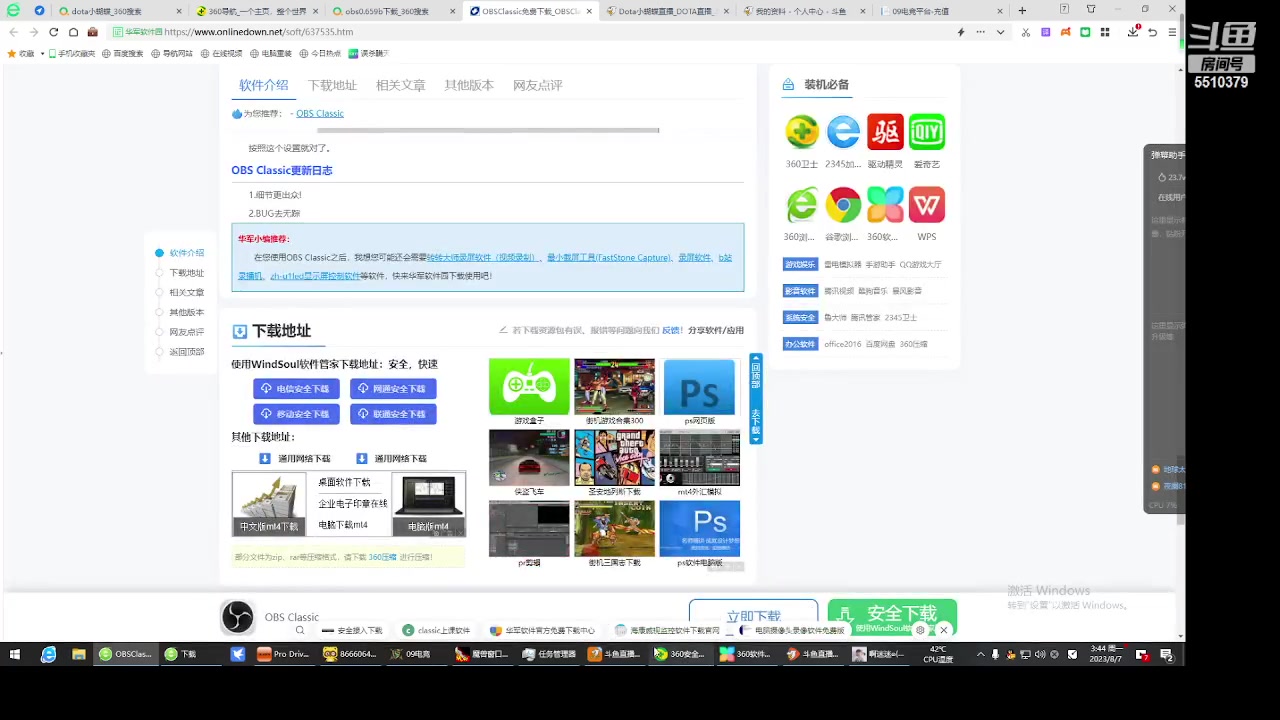Open File Explorer from the taskbar
The width and height of the screenshot is (1280, 720).
pyautogui.click(x=78, y=654)
